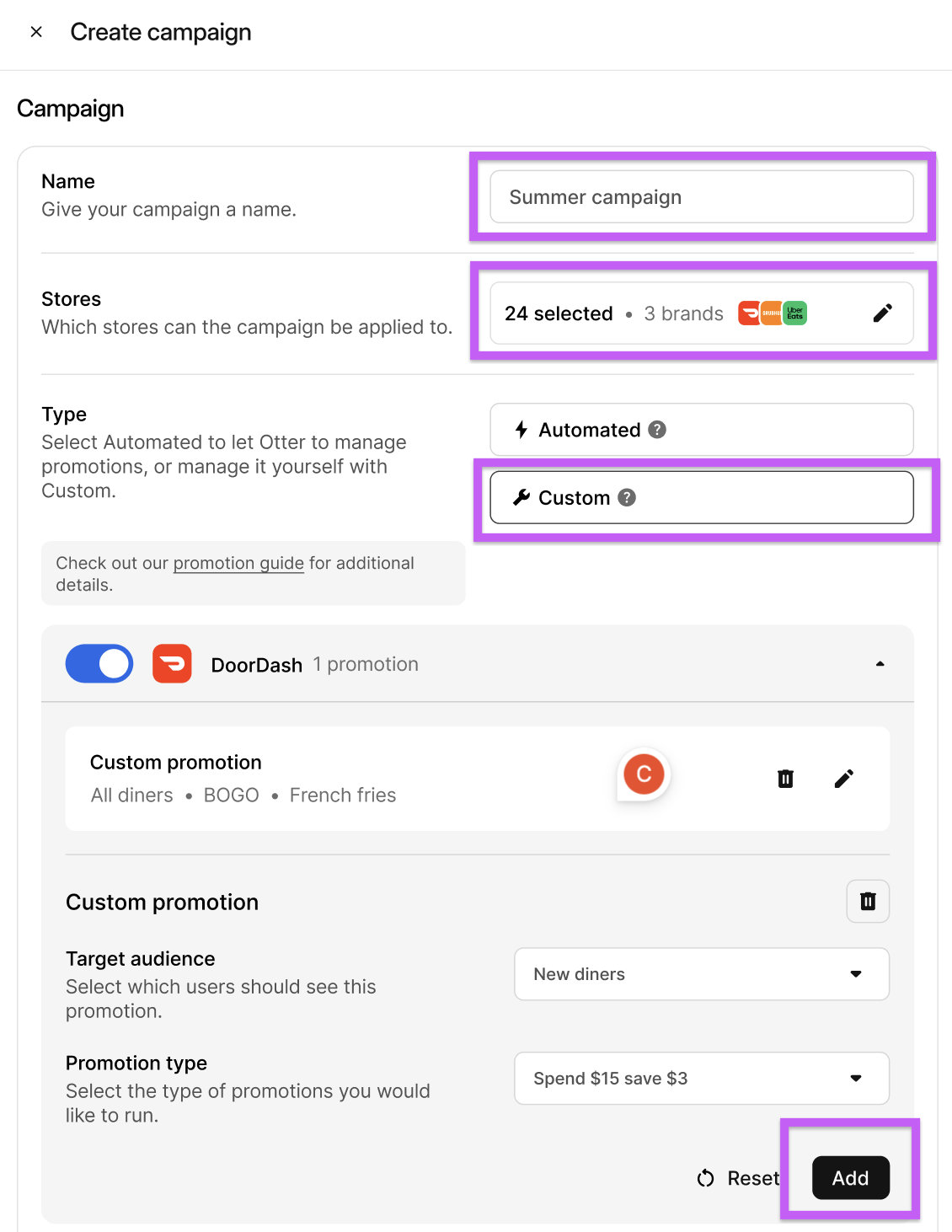Toggle the DoorDash switch off

click(x=99, y=664)
